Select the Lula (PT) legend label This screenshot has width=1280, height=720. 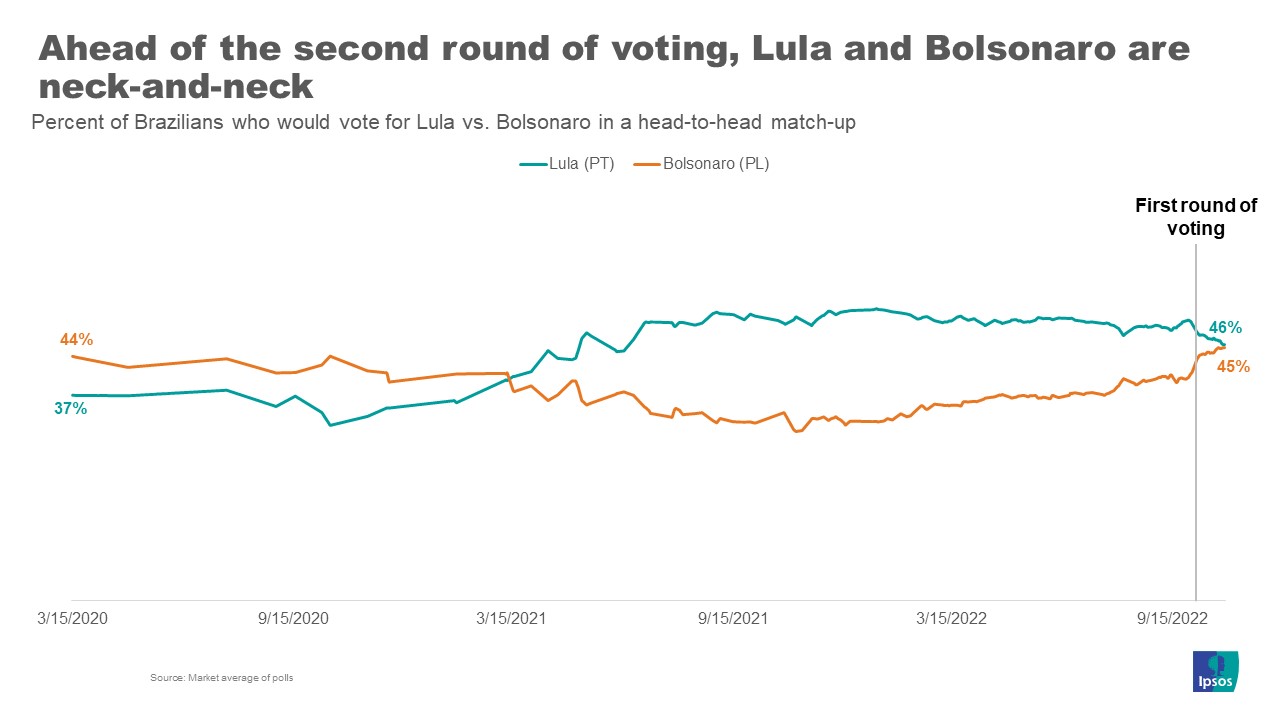pos(583,164)
